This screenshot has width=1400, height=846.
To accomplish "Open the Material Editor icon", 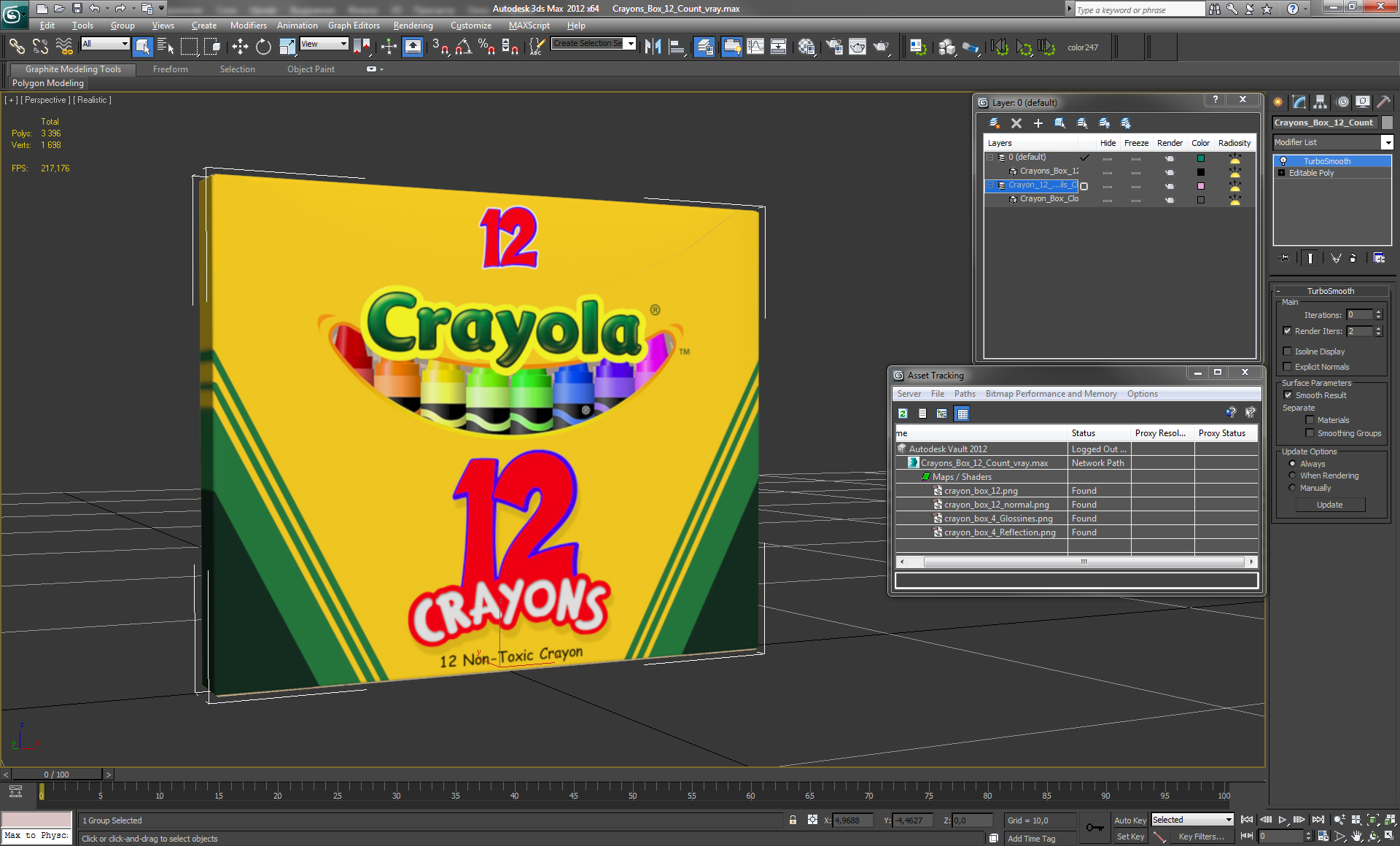I will pyautogui.click(x=806, y=47).
